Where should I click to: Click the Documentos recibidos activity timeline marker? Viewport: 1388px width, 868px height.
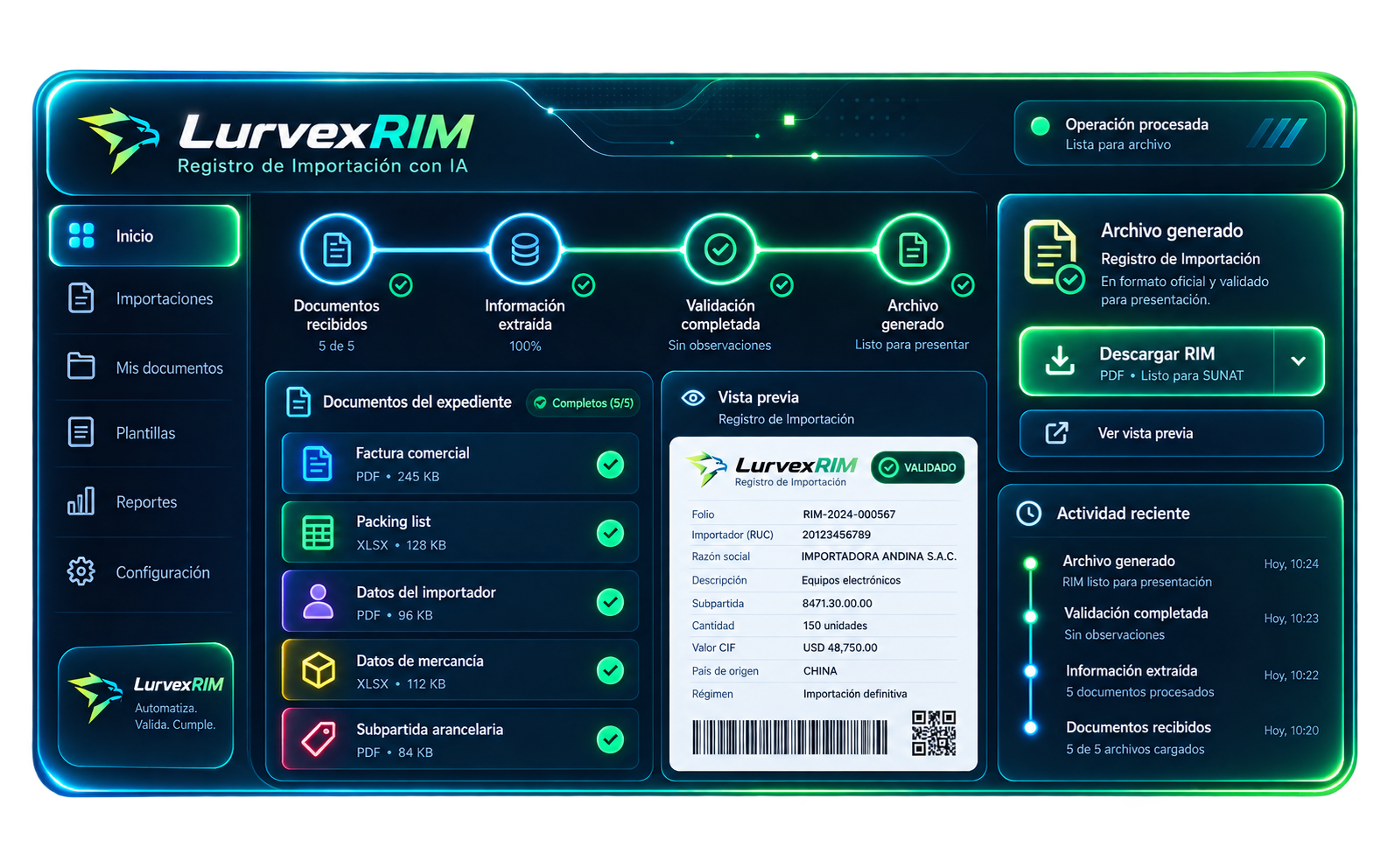pyautogui.click(x=1031, y=727)
